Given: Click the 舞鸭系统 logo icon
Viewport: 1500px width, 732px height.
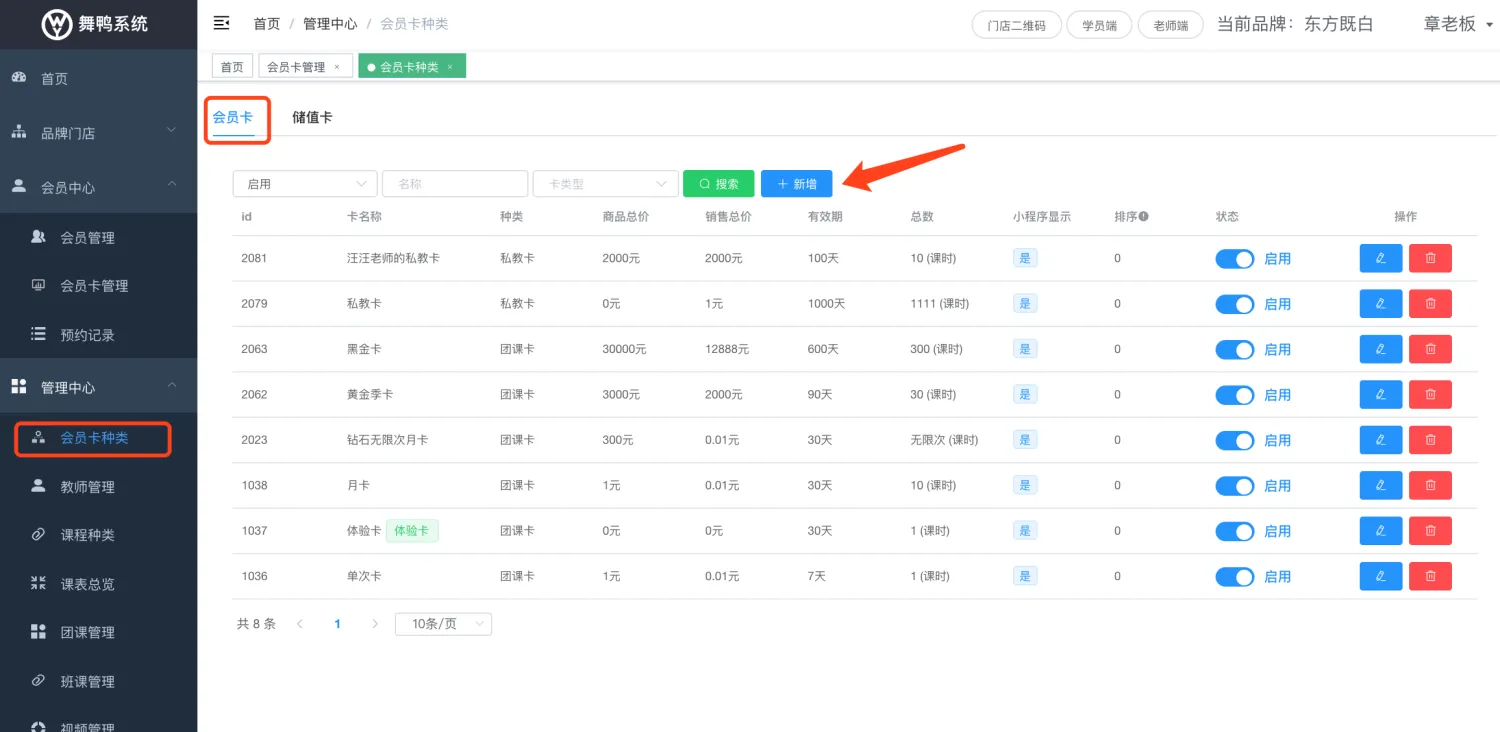Looking at the screenshot, I should tap(56, 24).
